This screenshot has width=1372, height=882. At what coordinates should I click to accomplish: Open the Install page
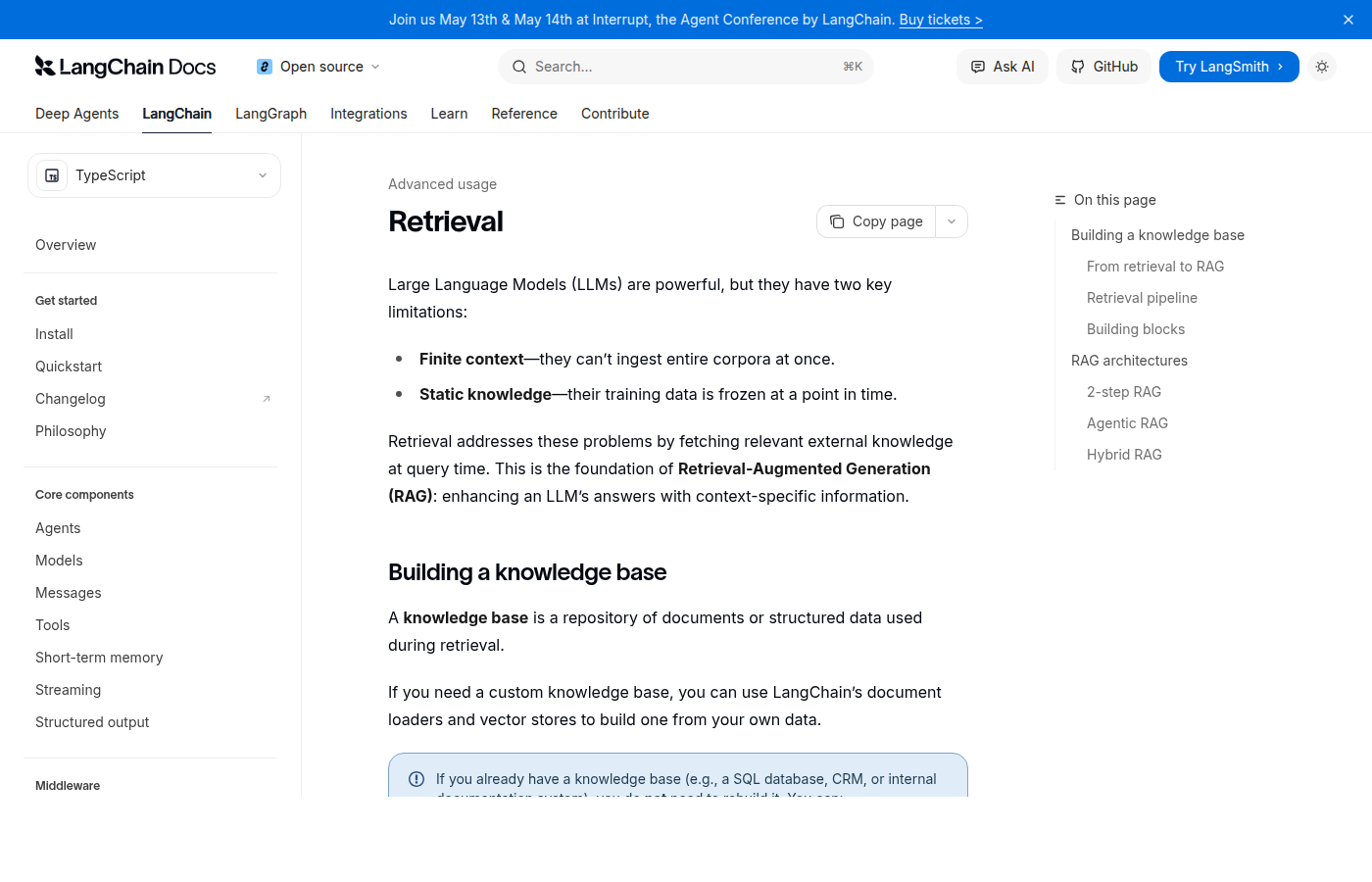click(54, 334)
